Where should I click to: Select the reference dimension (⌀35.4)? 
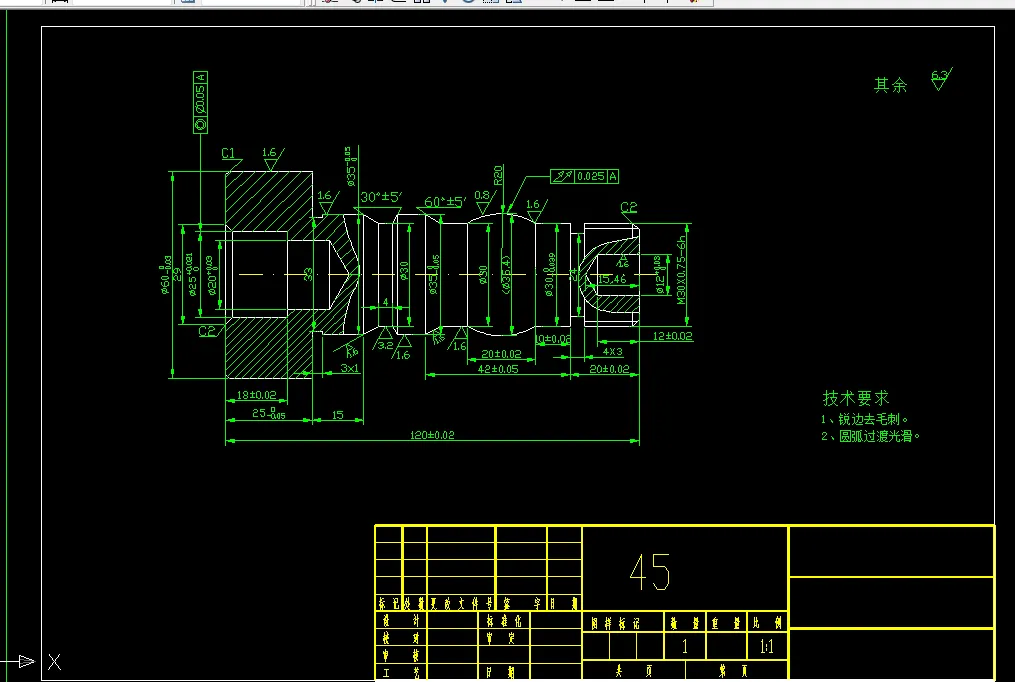(x=506, y=275)
